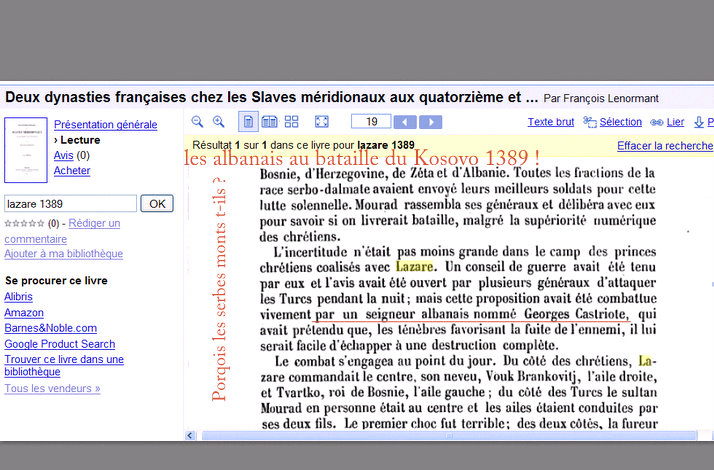Click the chain icon beside Lier
Image resolution: width=714 pixels, height=470 pixels.
(x=656, y=122)
